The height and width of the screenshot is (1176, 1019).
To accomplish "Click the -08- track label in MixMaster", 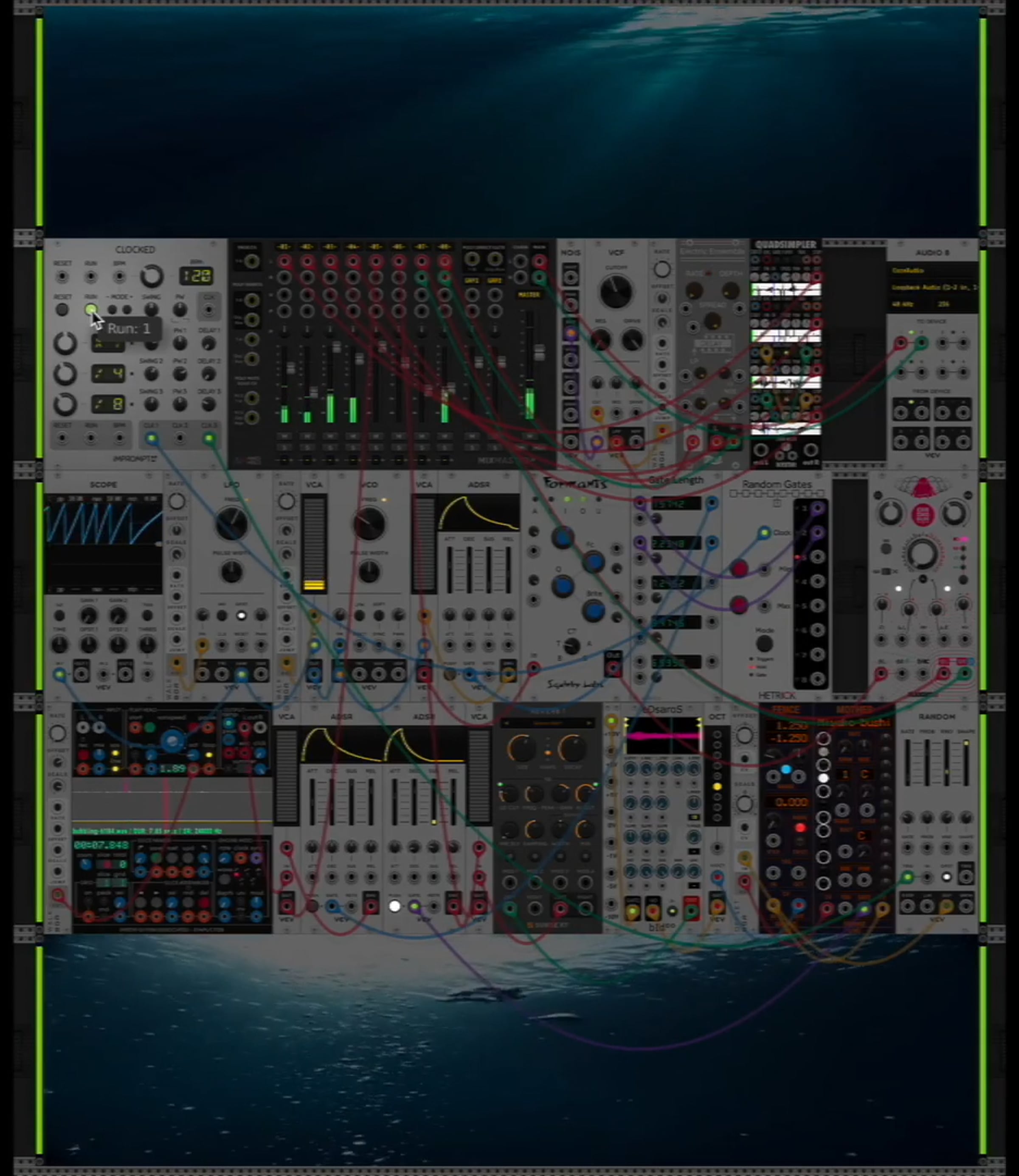I will (445, 247).
